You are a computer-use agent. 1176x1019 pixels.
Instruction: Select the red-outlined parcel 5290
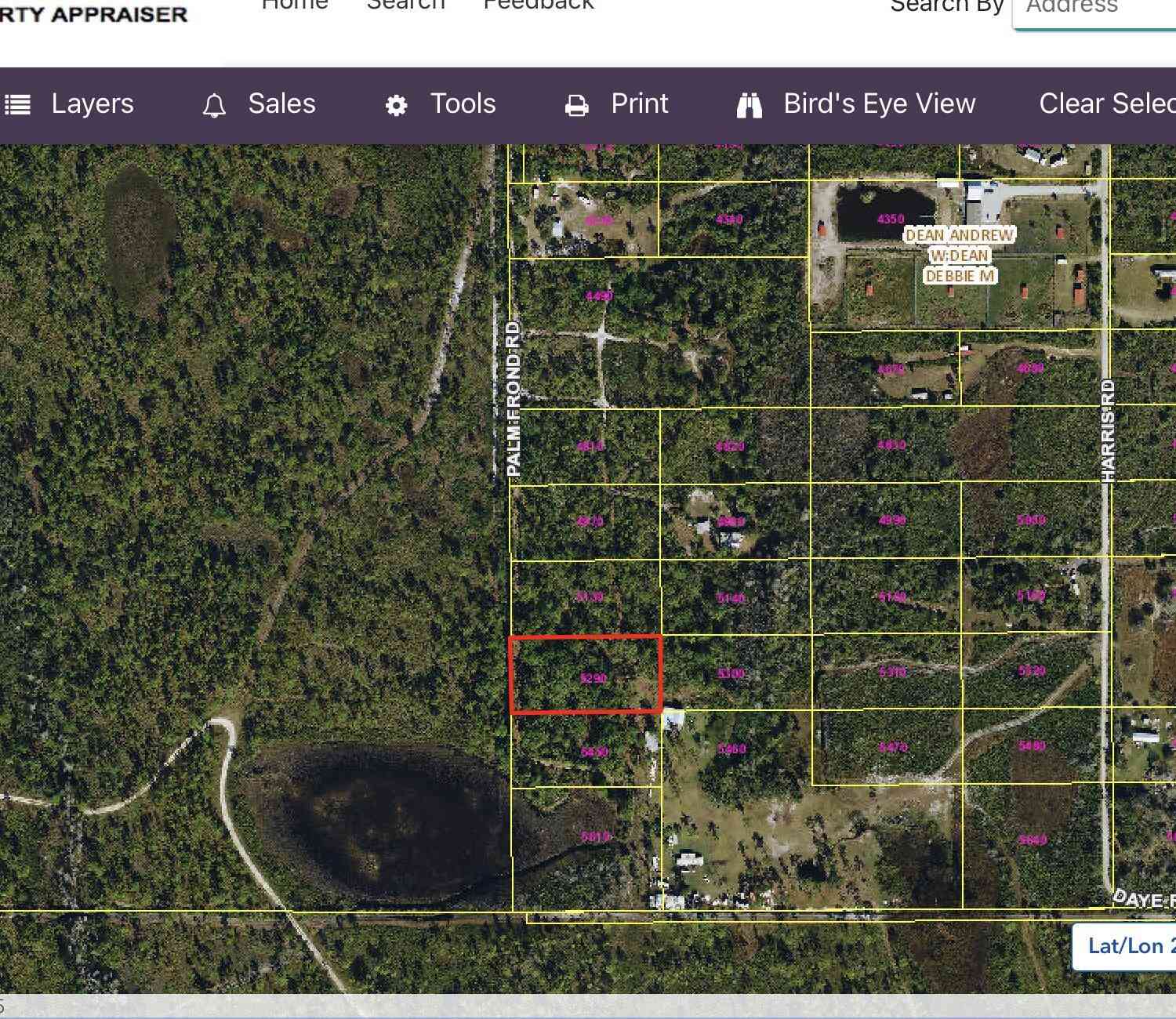(x=586, y=674)
